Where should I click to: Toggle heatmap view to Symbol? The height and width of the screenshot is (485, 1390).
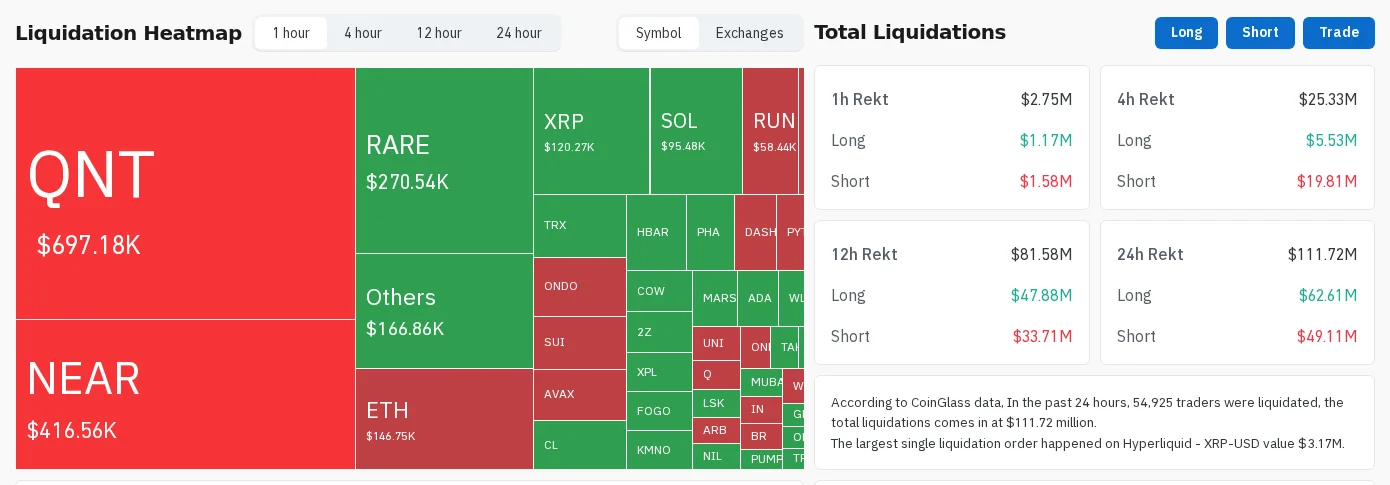(x=659, y=33)
